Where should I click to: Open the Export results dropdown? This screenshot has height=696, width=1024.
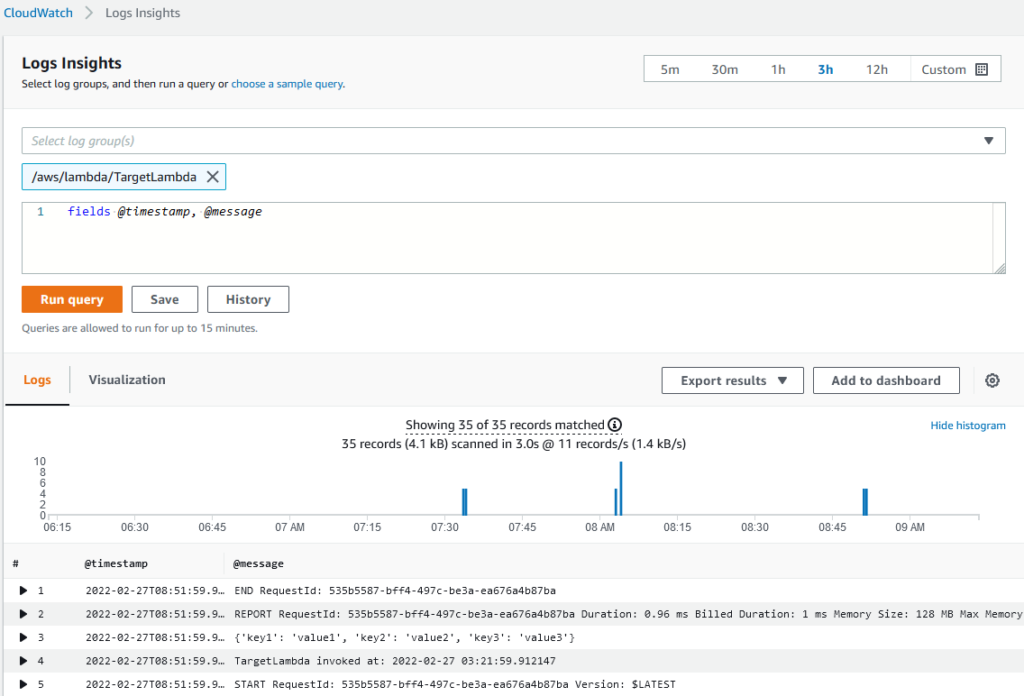click(732, 381)
